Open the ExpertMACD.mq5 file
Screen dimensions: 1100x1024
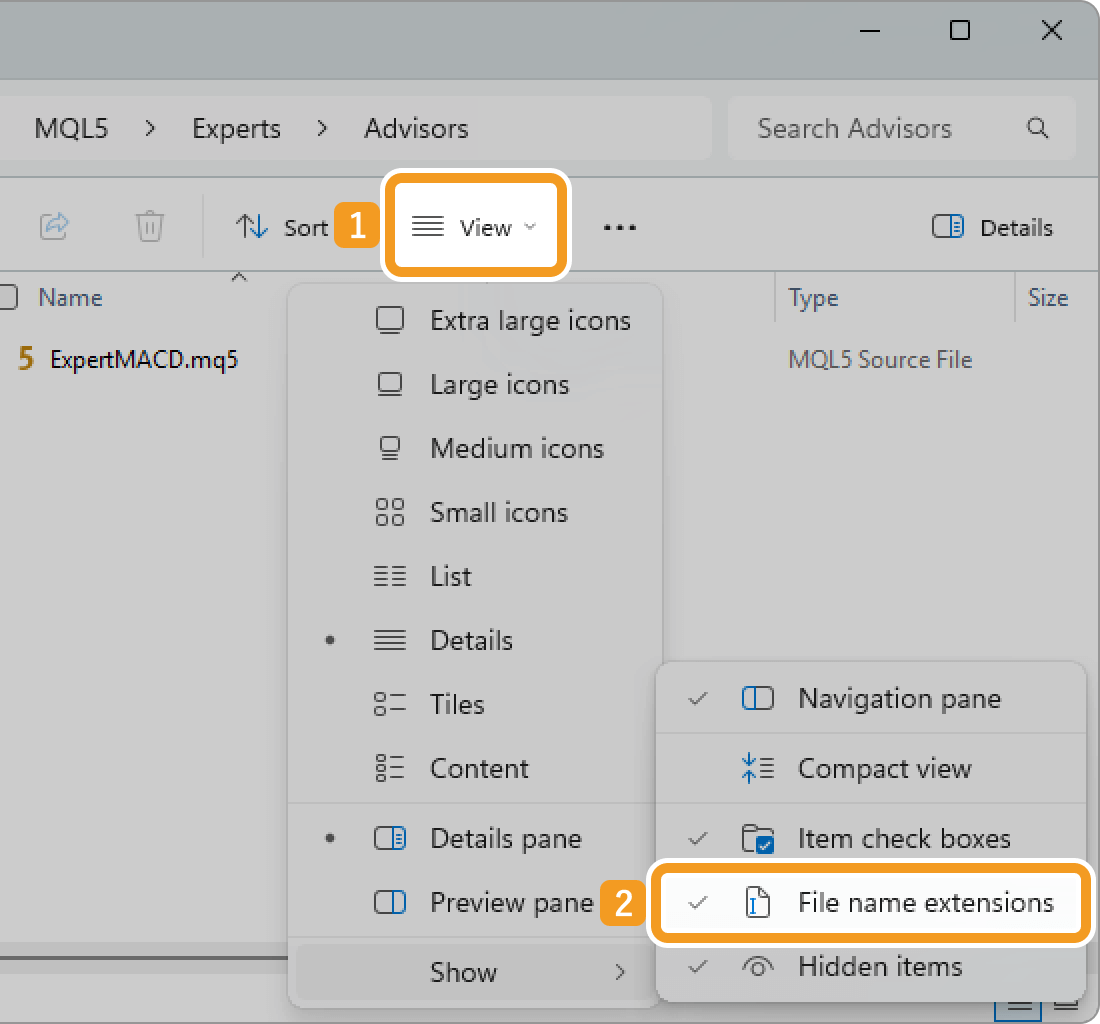144,359
